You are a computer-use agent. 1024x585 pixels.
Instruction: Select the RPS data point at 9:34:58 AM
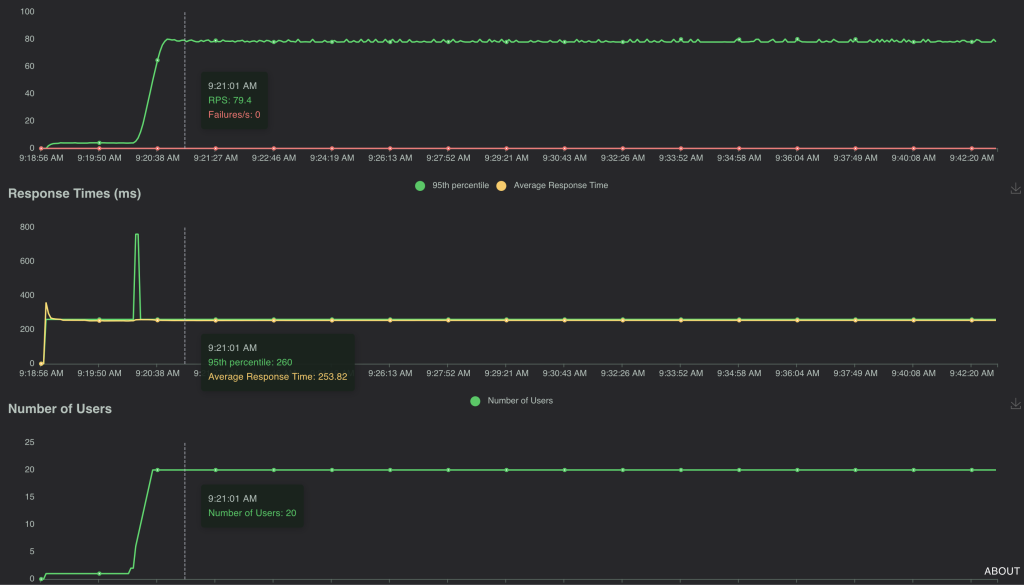tap(739, 40)
